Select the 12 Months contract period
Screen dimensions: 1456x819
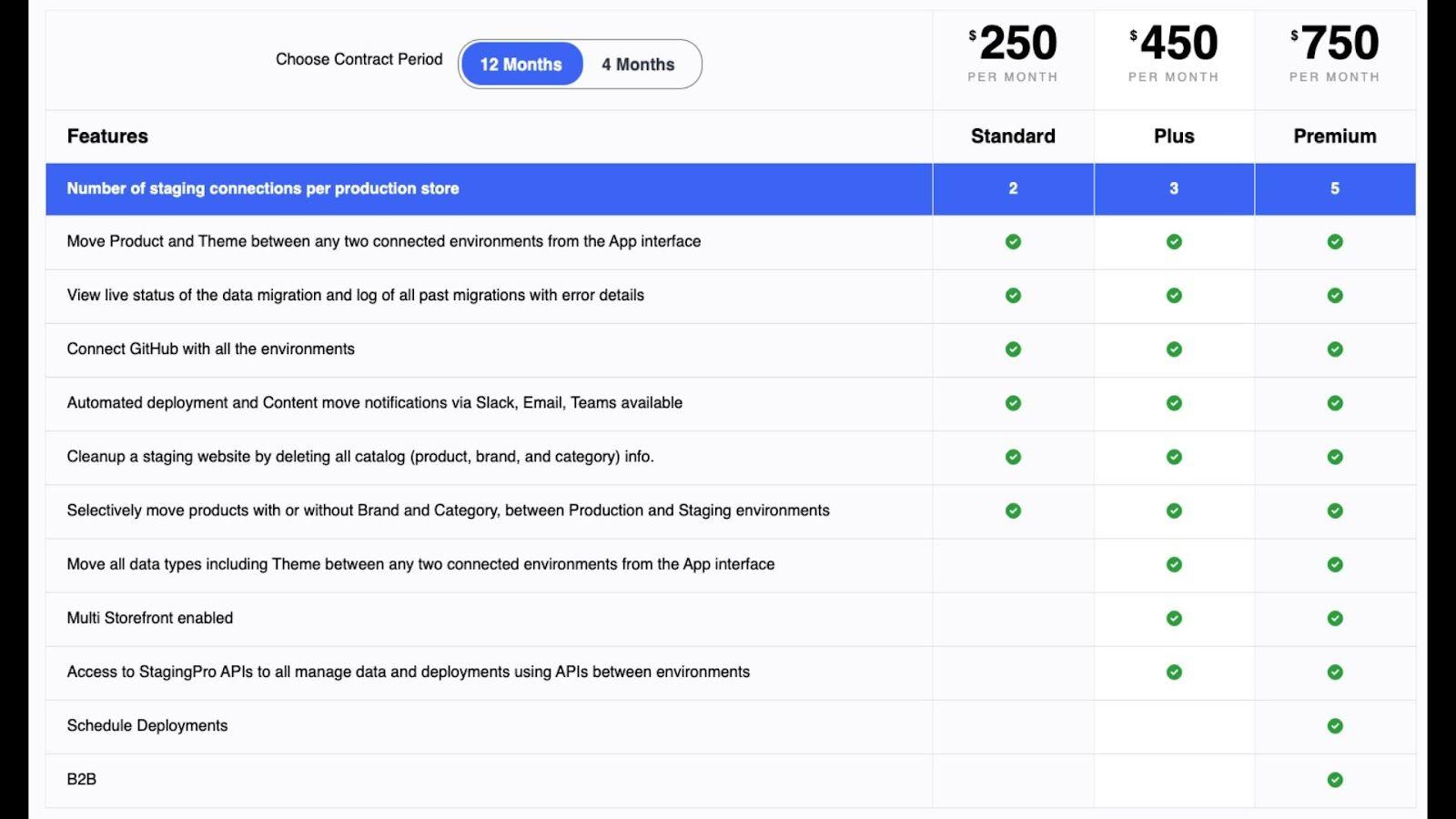[521, 65]
